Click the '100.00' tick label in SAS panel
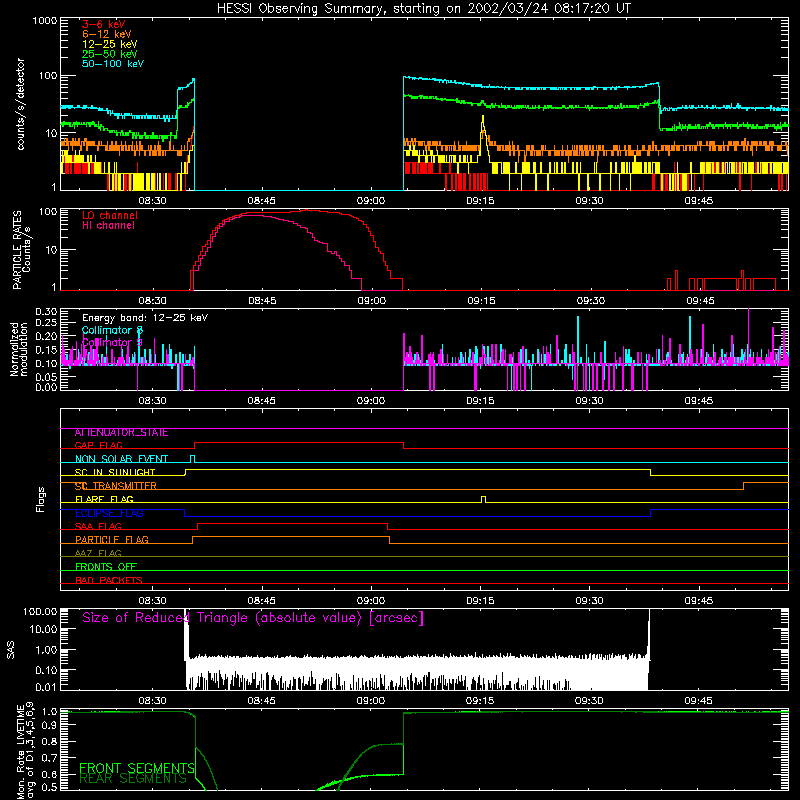The image size is (800, 800). tap(40, 612)
